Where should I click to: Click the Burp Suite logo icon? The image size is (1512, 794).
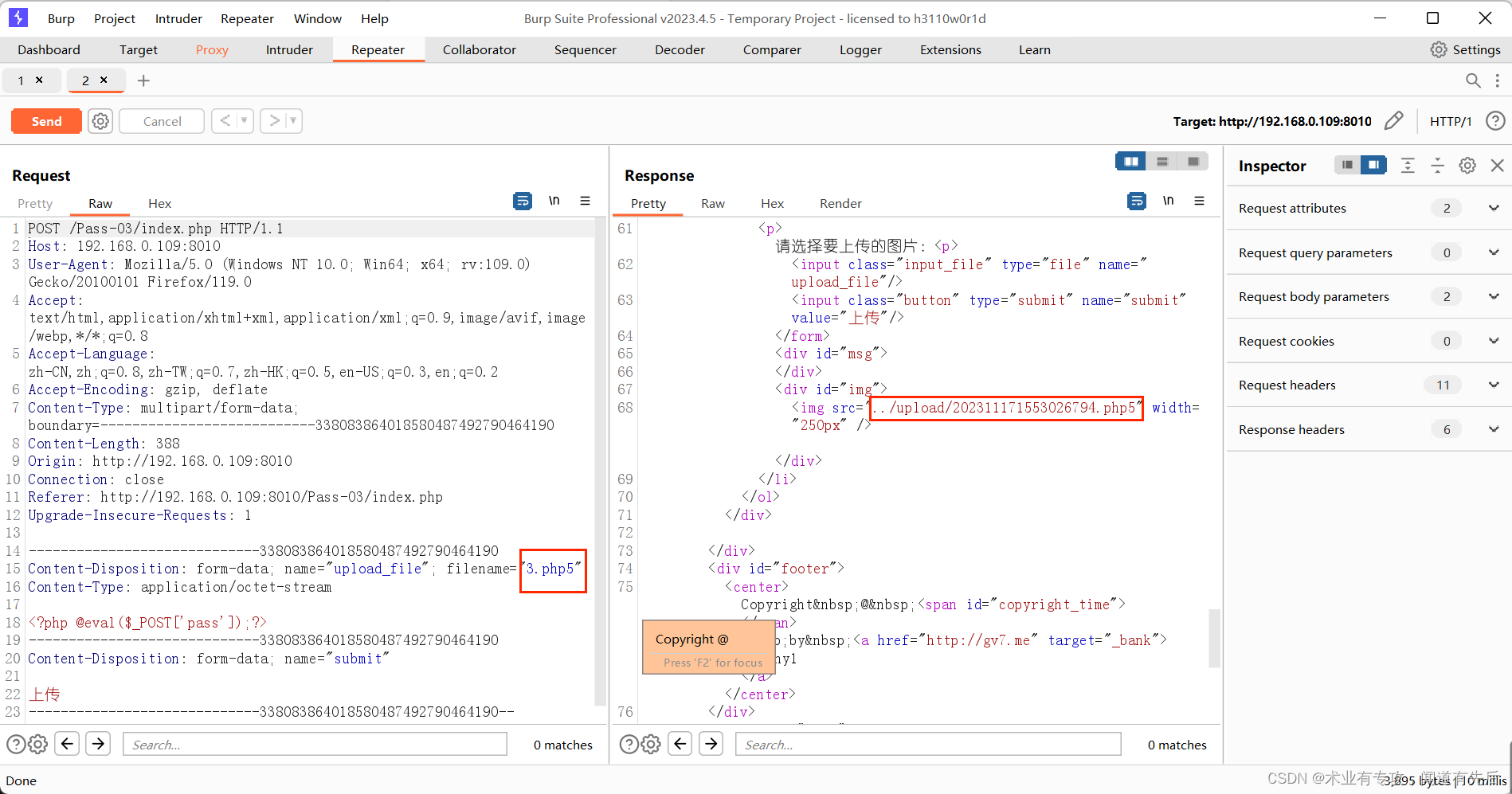click(18, 18)
